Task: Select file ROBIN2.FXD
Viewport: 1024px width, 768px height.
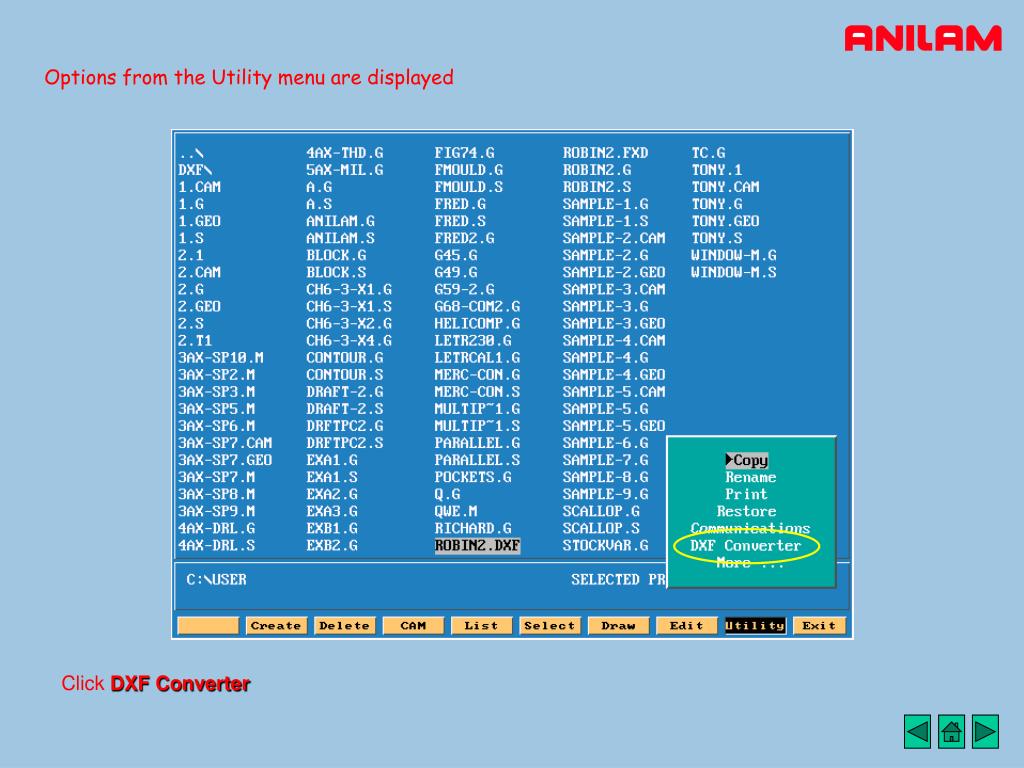Action: point(605,153)
